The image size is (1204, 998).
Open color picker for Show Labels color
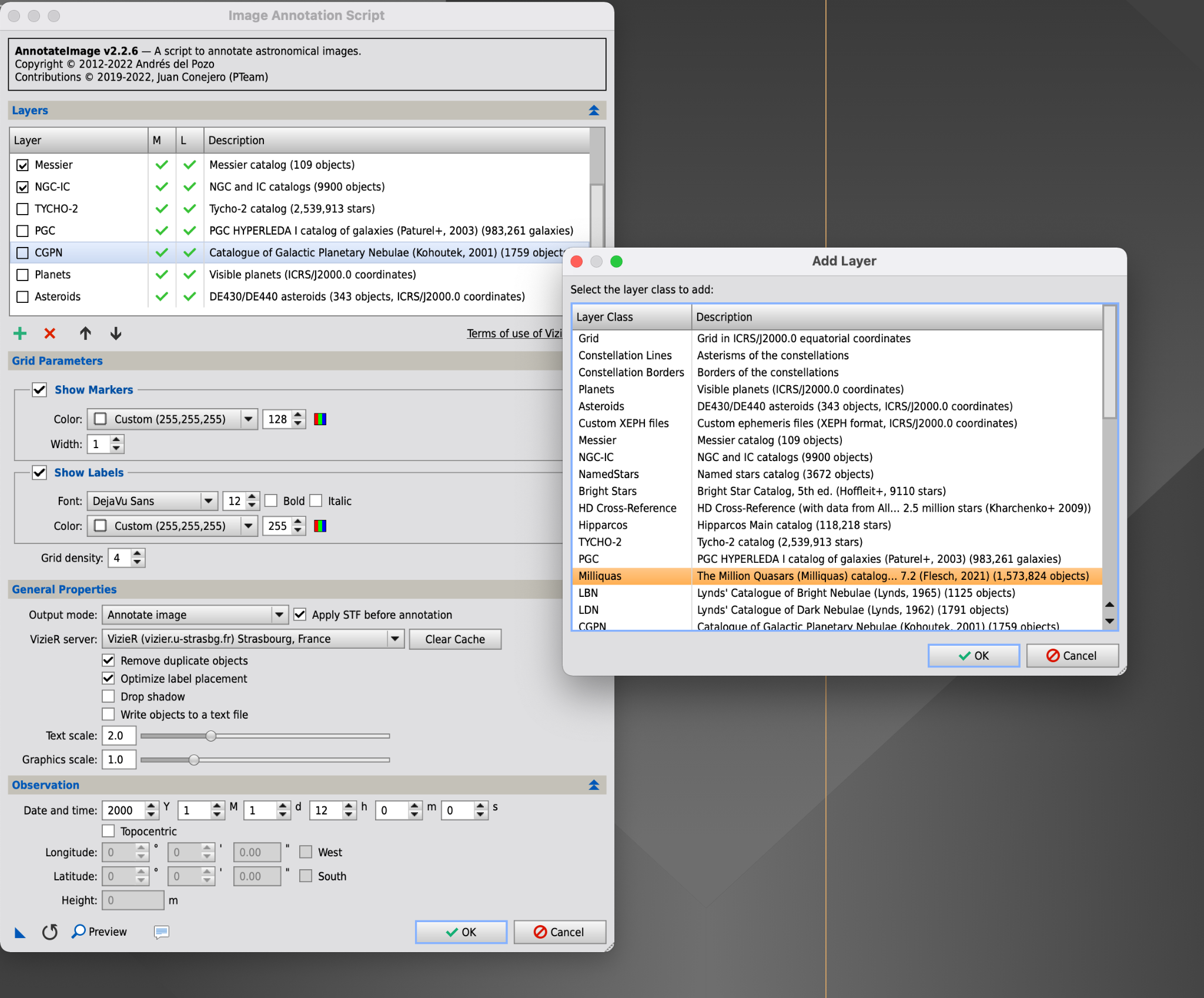(320, 525)
